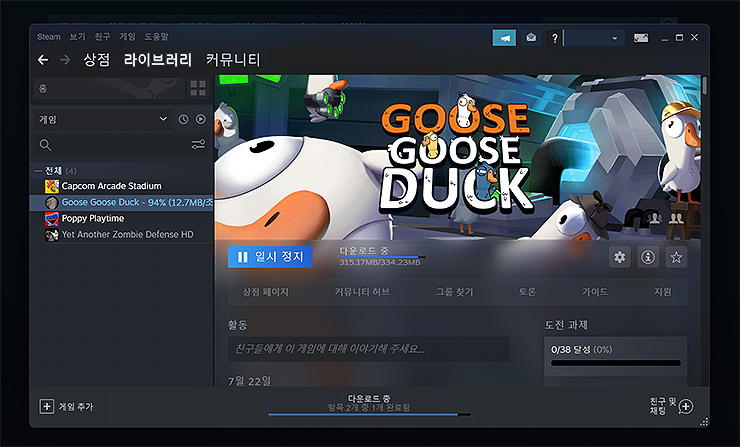Click the activity post text field
The width and height of the screenshot is (740, 447).
(368, 349)
